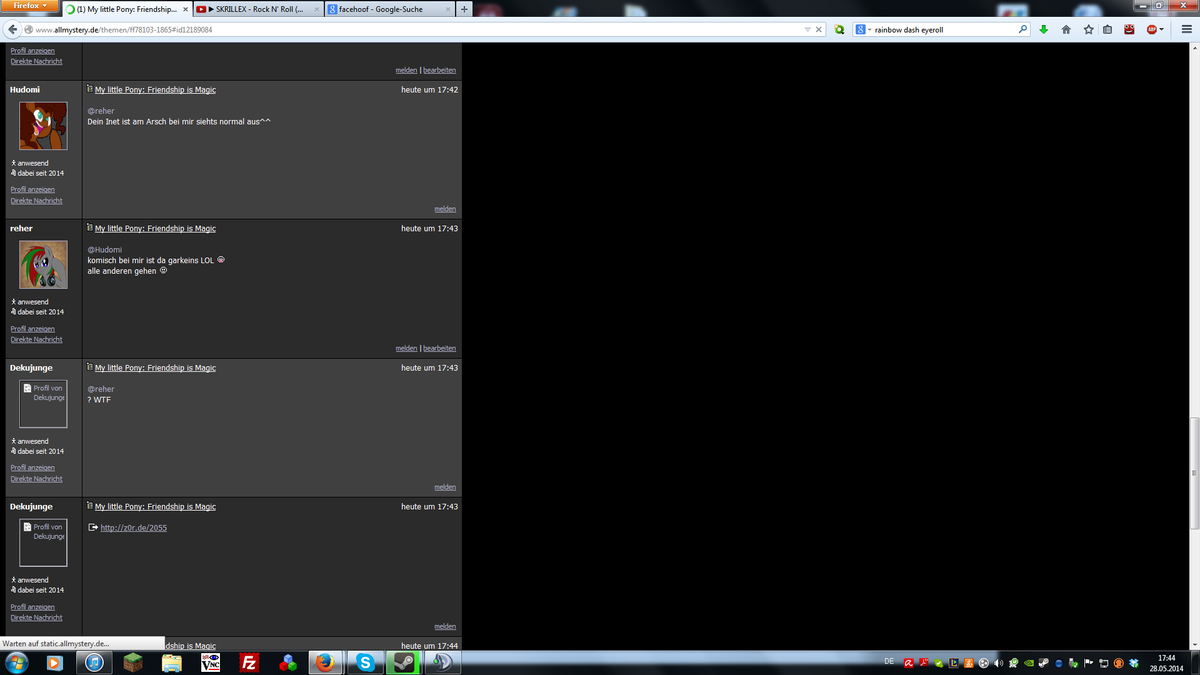1200x675 pixels.
Task: Open Windows Explorer folder icon
Action: click(171, 662)
